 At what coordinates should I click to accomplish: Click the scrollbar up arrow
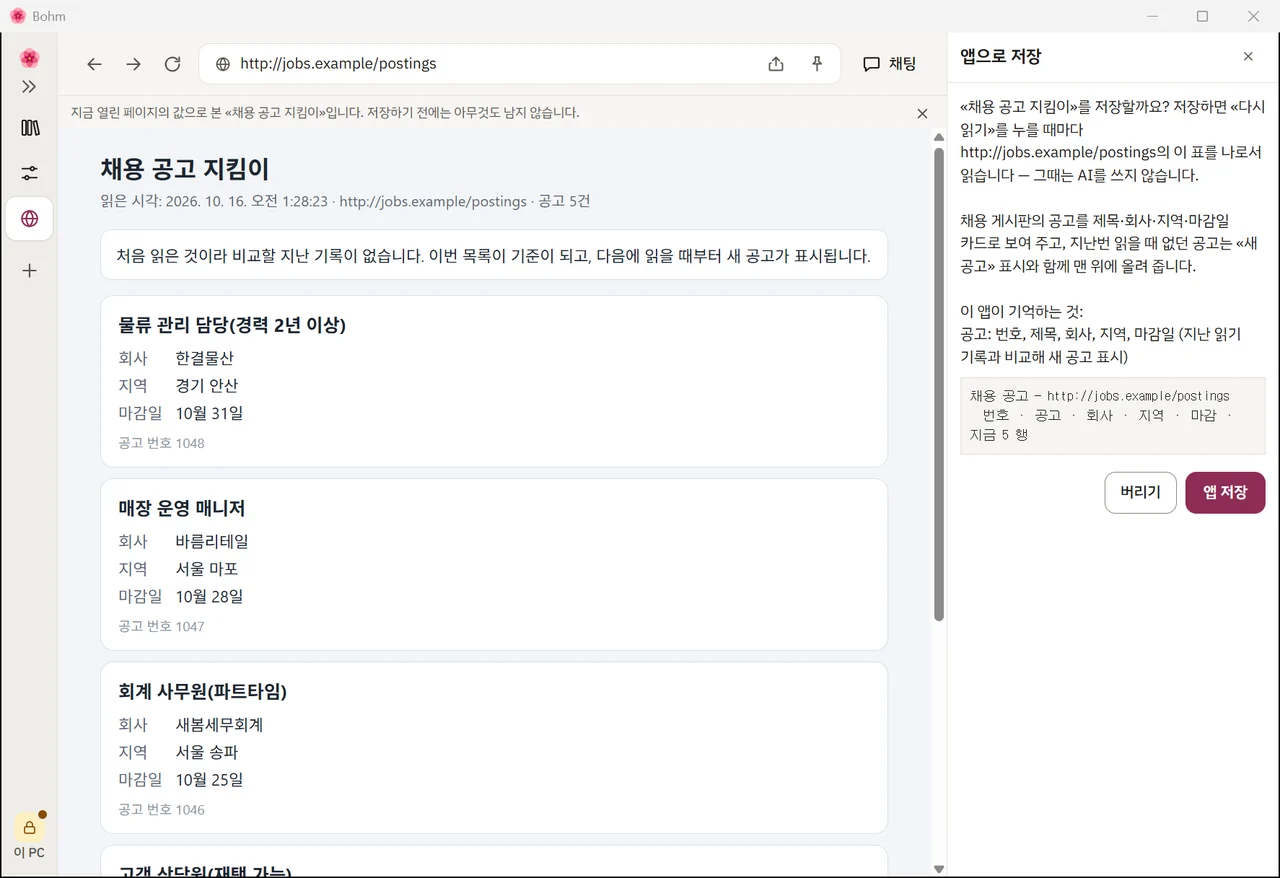point(939,137)
